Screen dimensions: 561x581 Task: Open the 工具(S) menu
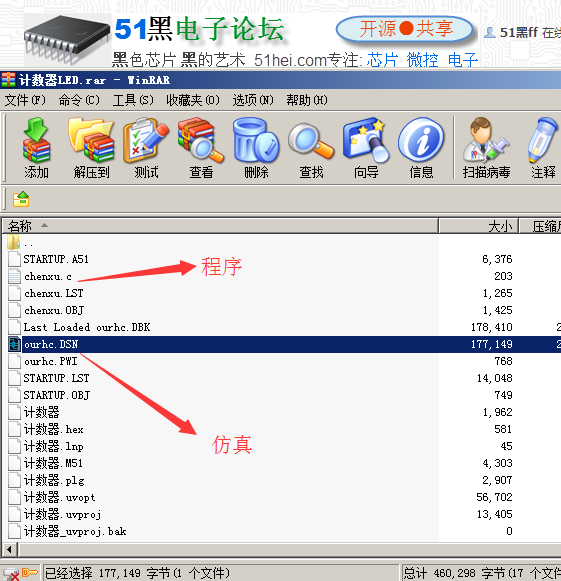tap(133, 100)
